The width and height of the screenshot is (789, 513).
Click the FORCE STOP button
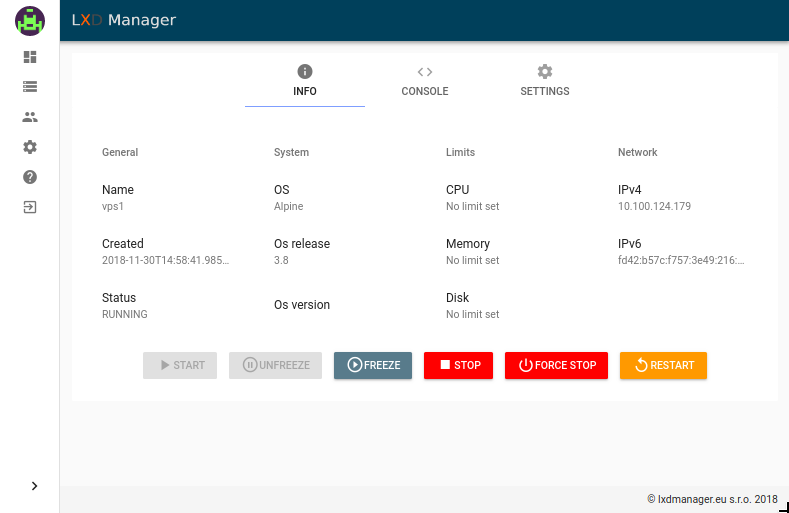(557, 365)
